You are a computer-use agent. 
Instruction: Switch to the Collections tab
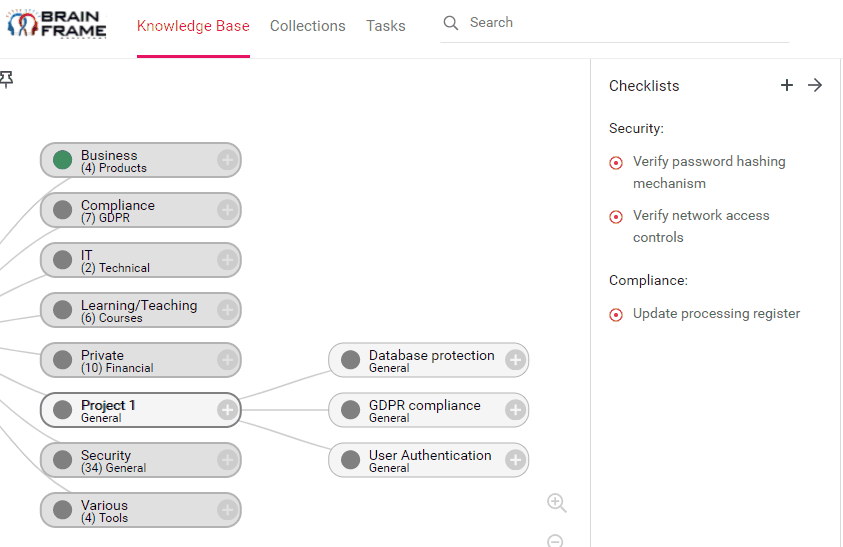coord(308,26)
